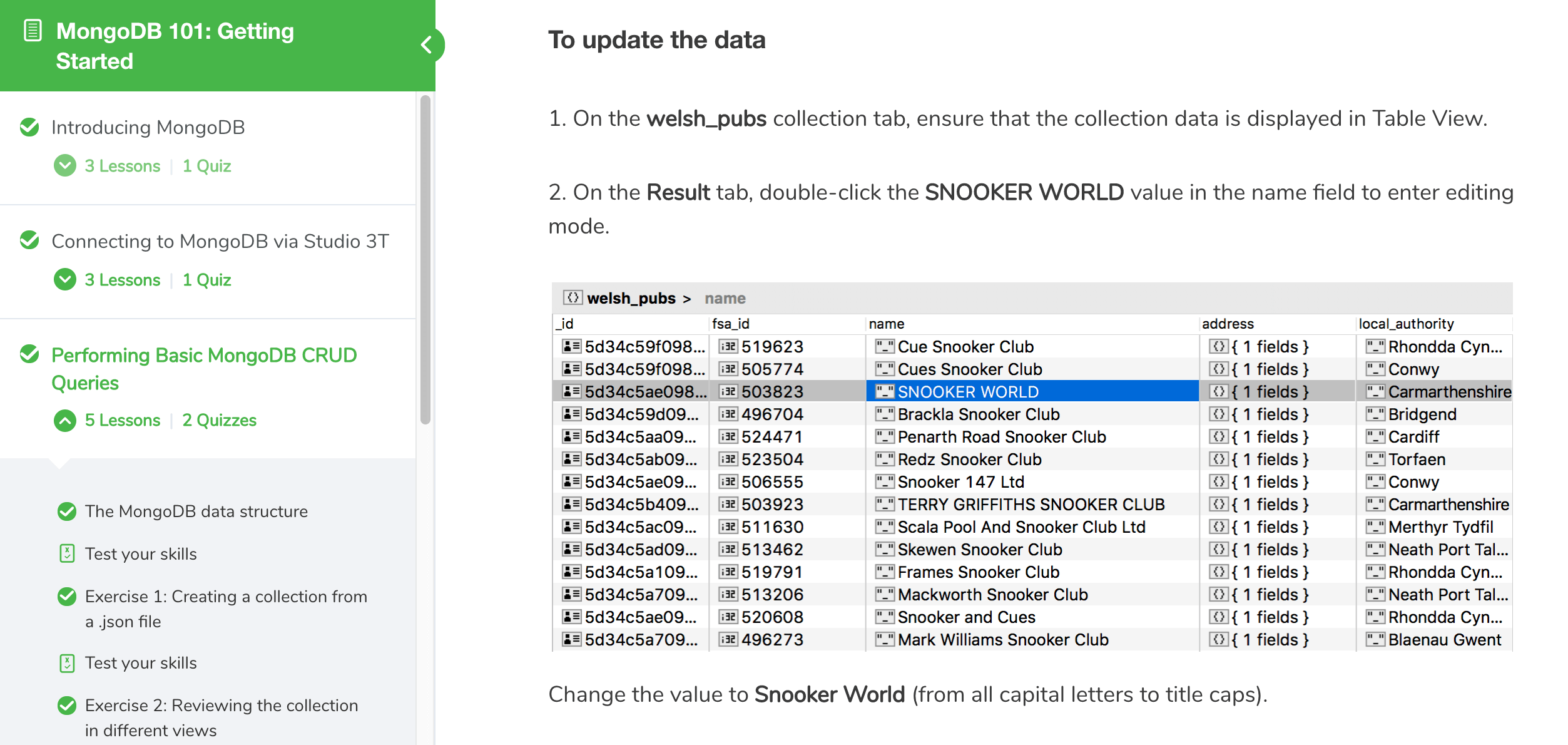Image resolution: width=1568 pixels, height=745 pixels.
Task: Click the Cue Snooker Club name cell
Action: click(1032, 346)
